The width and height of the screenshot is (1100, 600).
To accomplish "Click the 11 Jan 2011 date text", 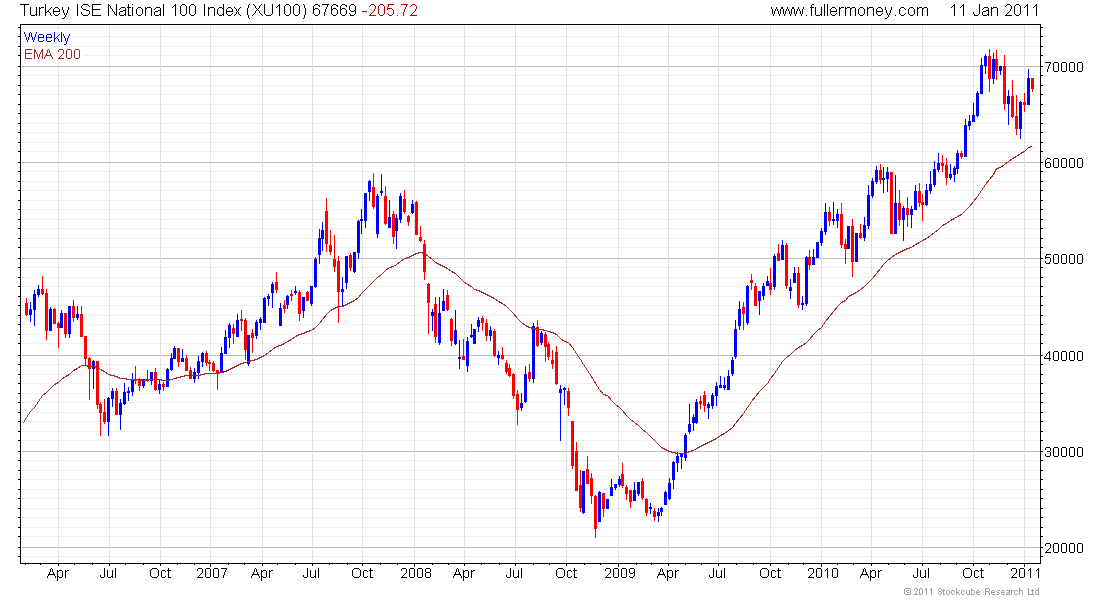I will pyautogui.click(x=994, y=11).
